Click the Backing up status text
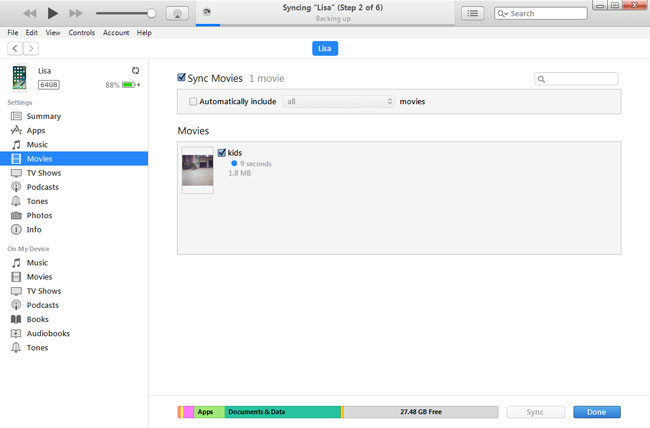This screenshot has width=650, height=428. tap(333, 19)
